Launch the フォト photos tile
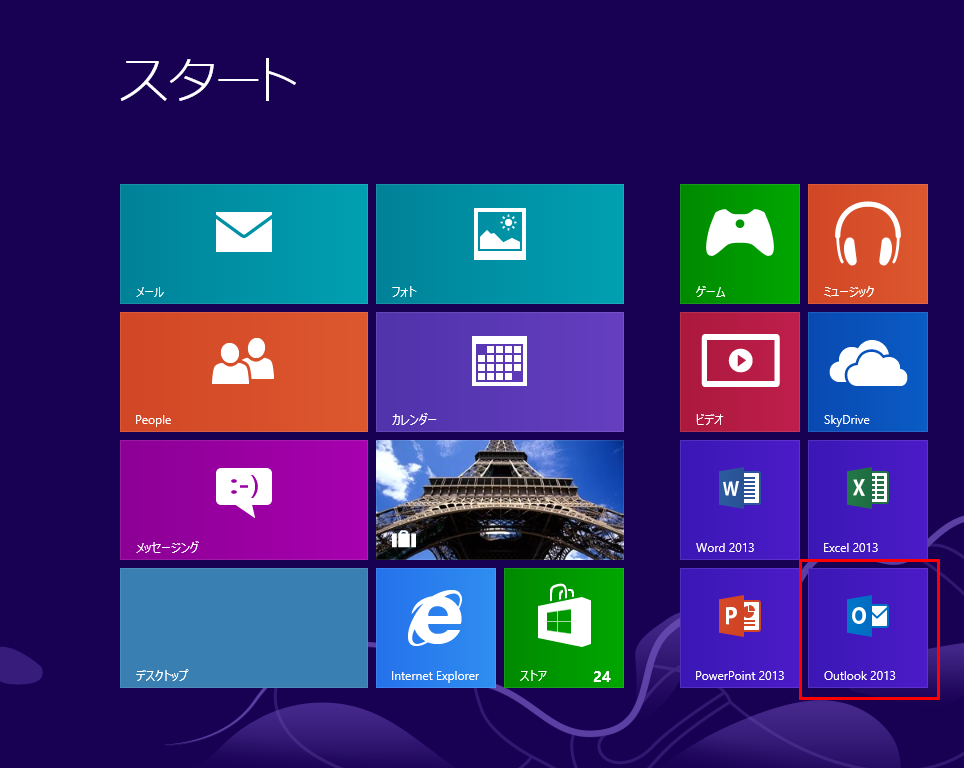This screenshot has width=964, height=768. pos(500,243)
